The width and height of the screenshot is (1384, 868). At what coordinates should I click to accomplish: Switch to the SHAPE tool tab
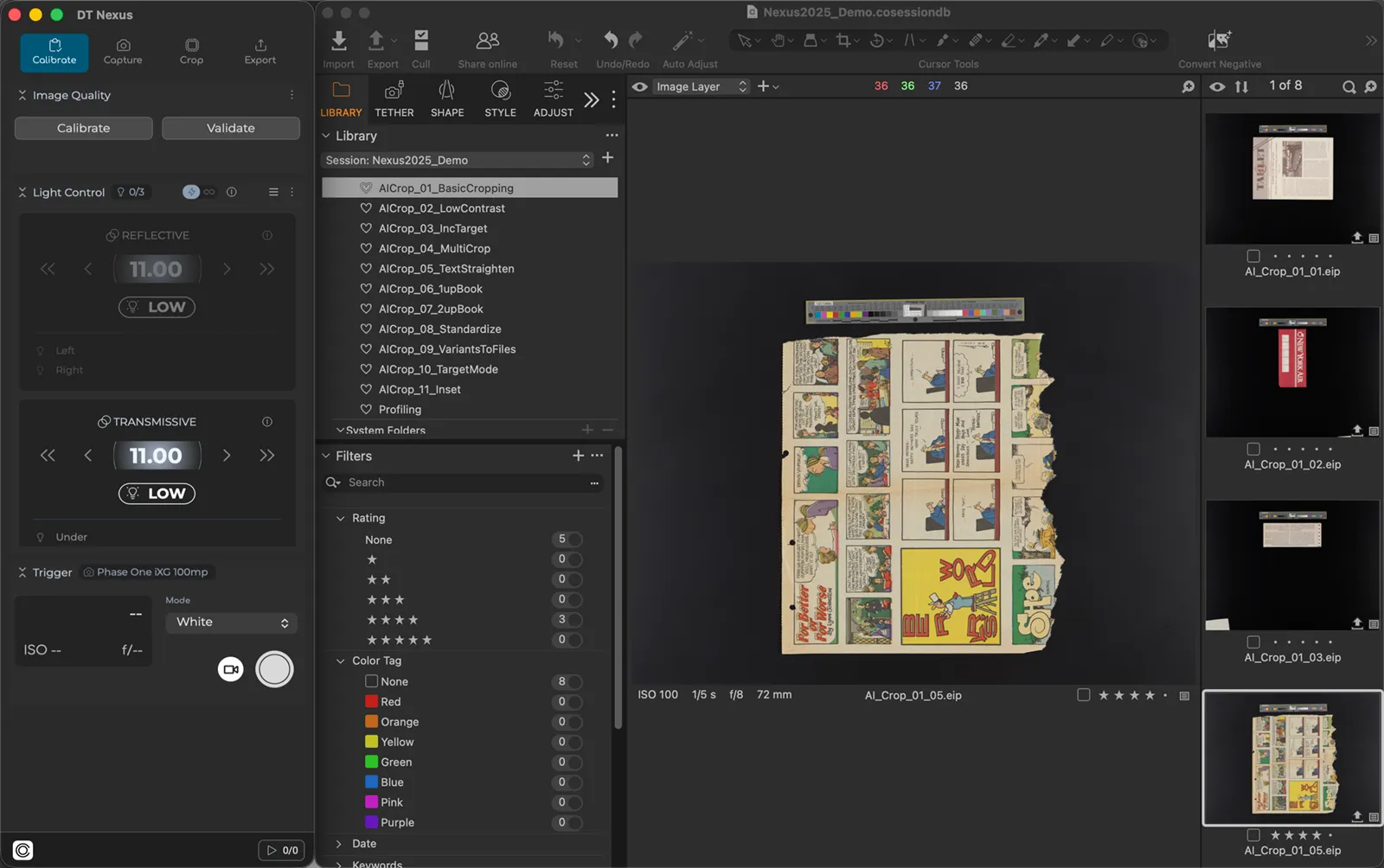pos(447,99)
